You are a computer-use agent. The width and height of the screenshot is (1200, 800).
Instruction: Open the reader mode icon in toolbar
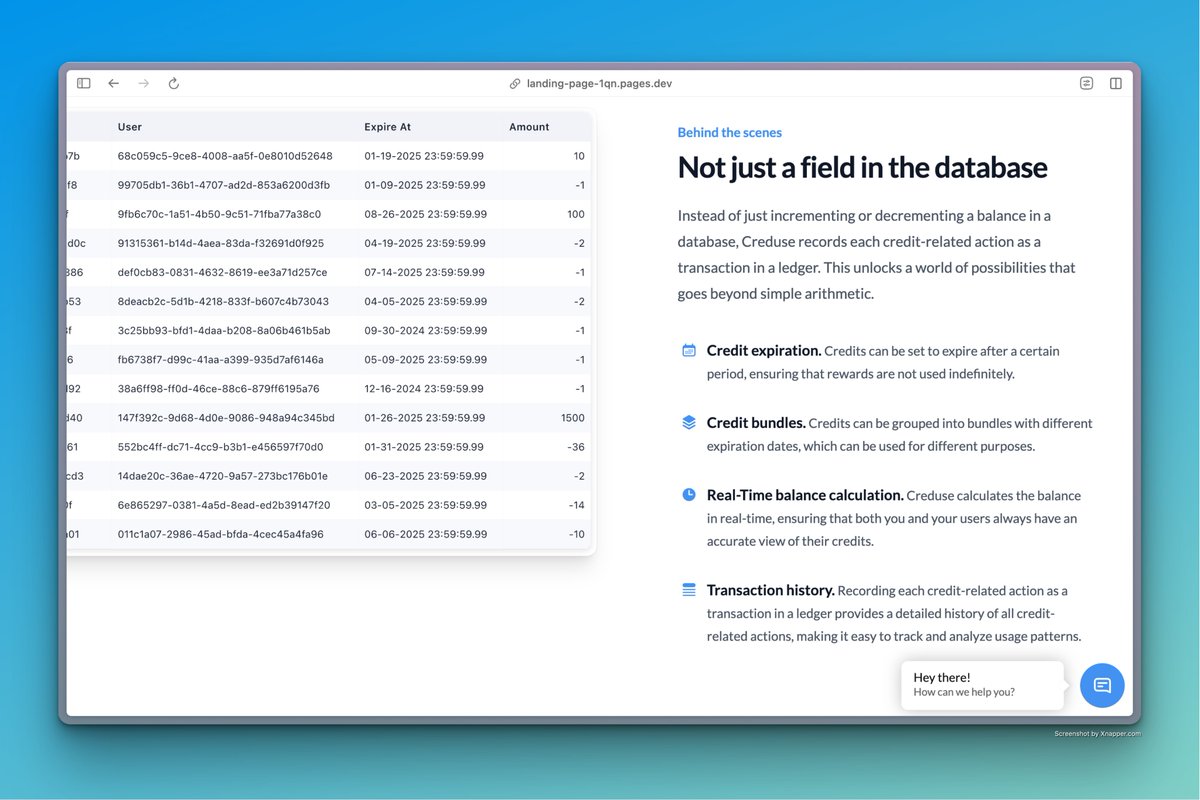[x=1086, y=84]
